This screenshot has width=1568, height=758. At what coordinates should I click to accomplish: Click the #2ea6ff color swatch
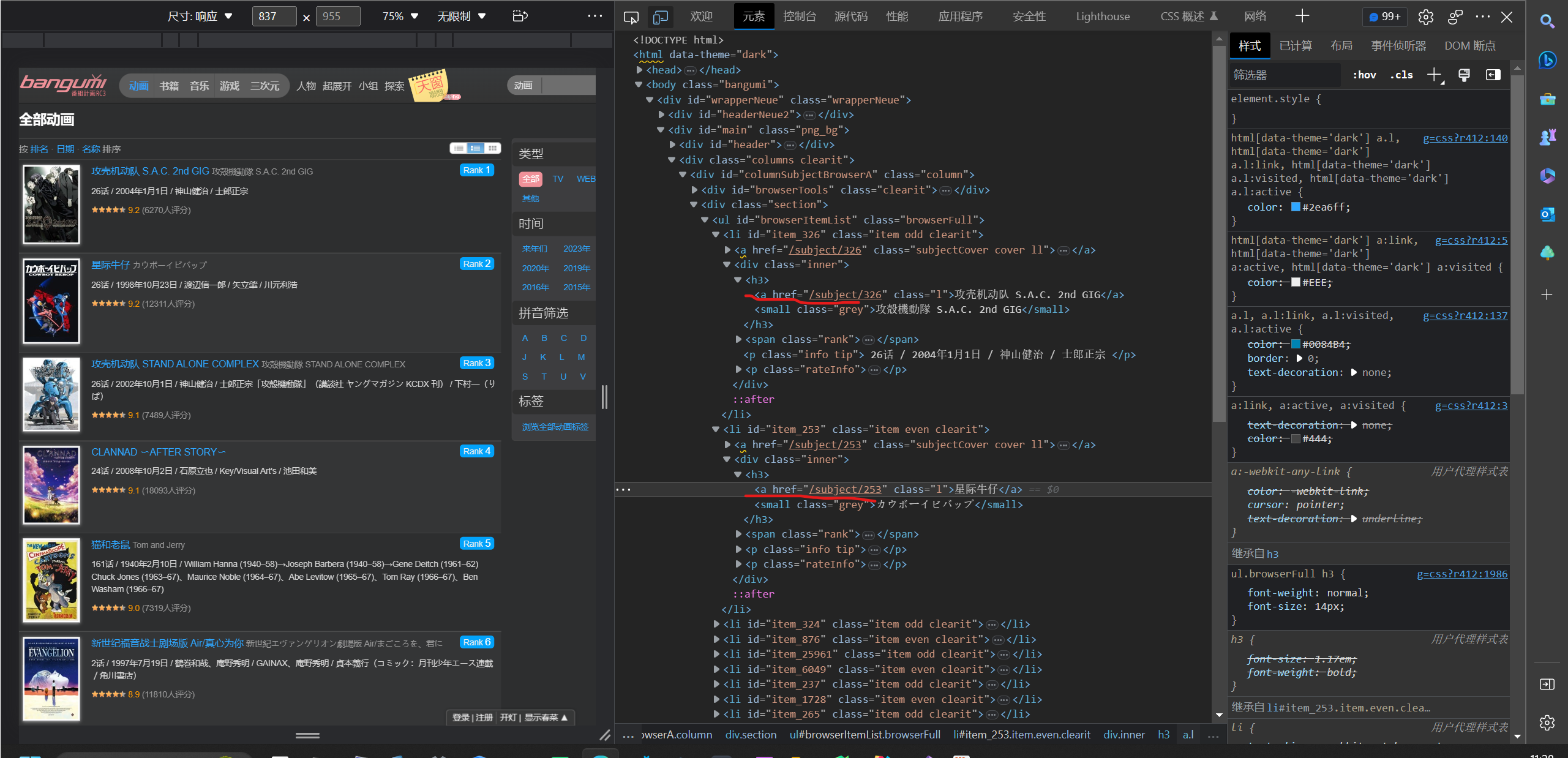[1296, 207]
